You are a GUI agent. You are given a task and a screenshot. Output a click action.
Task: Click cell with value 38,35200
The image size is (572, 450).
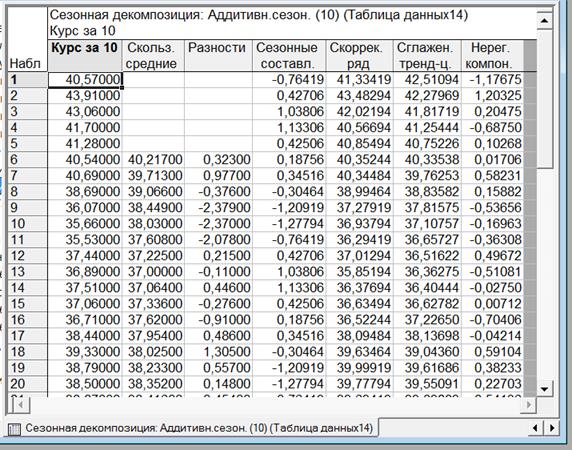tap(153, 384)
